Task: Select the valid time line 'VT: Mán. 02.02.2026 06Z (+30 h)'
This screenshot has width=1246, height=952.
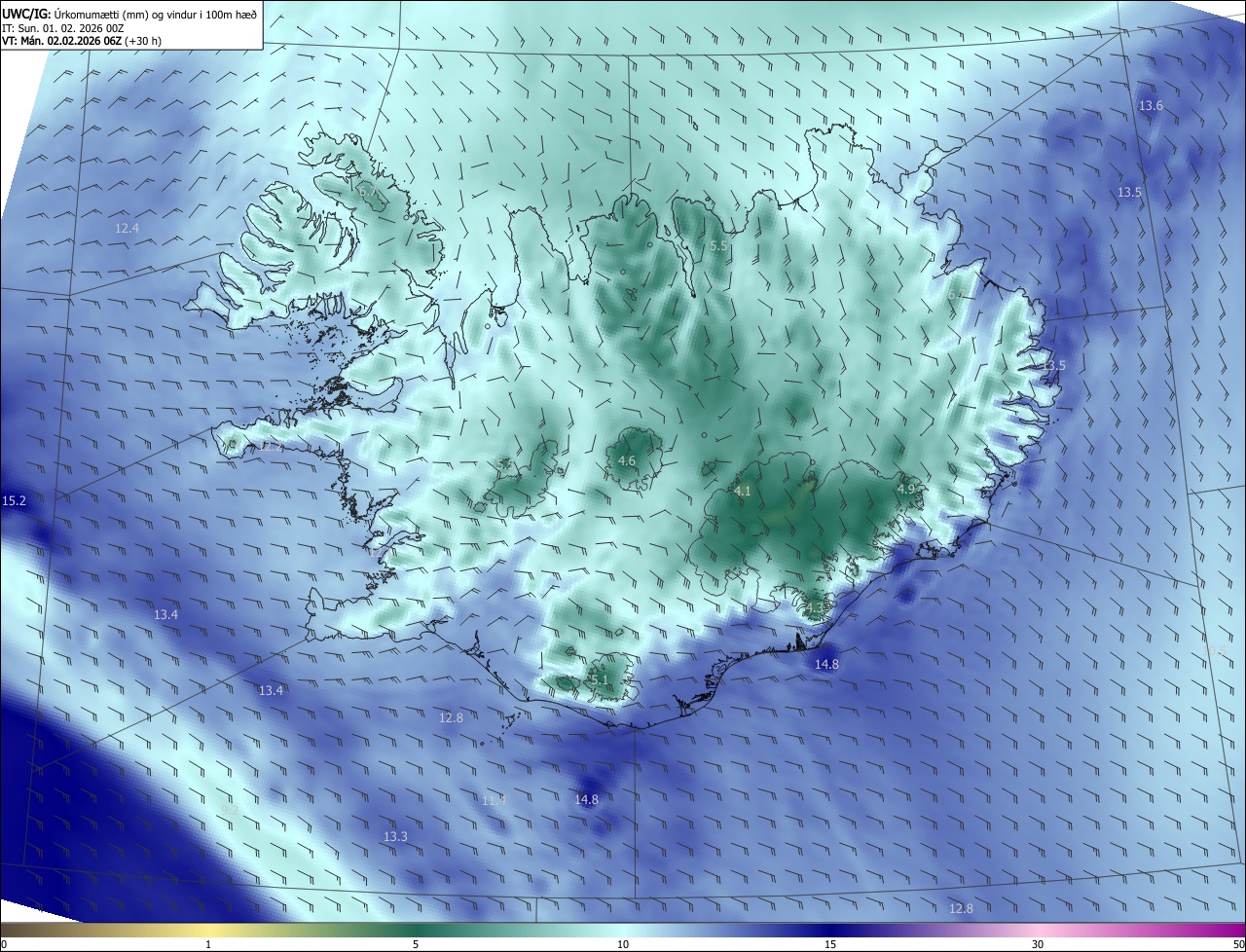Action: click(x=83, y=41)
